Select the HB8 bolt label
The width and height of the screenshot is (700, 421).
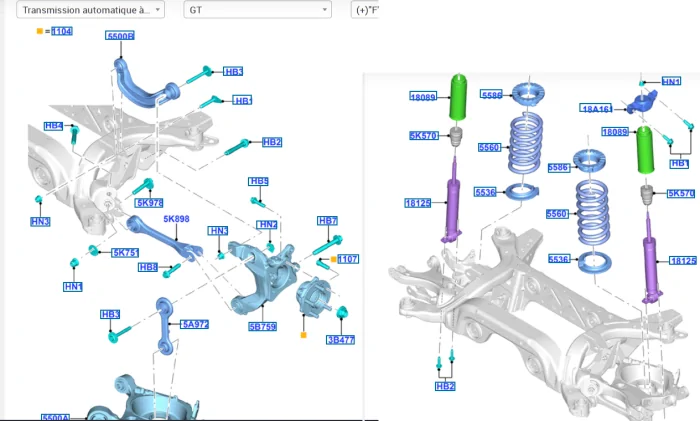(x=148, y=267)
